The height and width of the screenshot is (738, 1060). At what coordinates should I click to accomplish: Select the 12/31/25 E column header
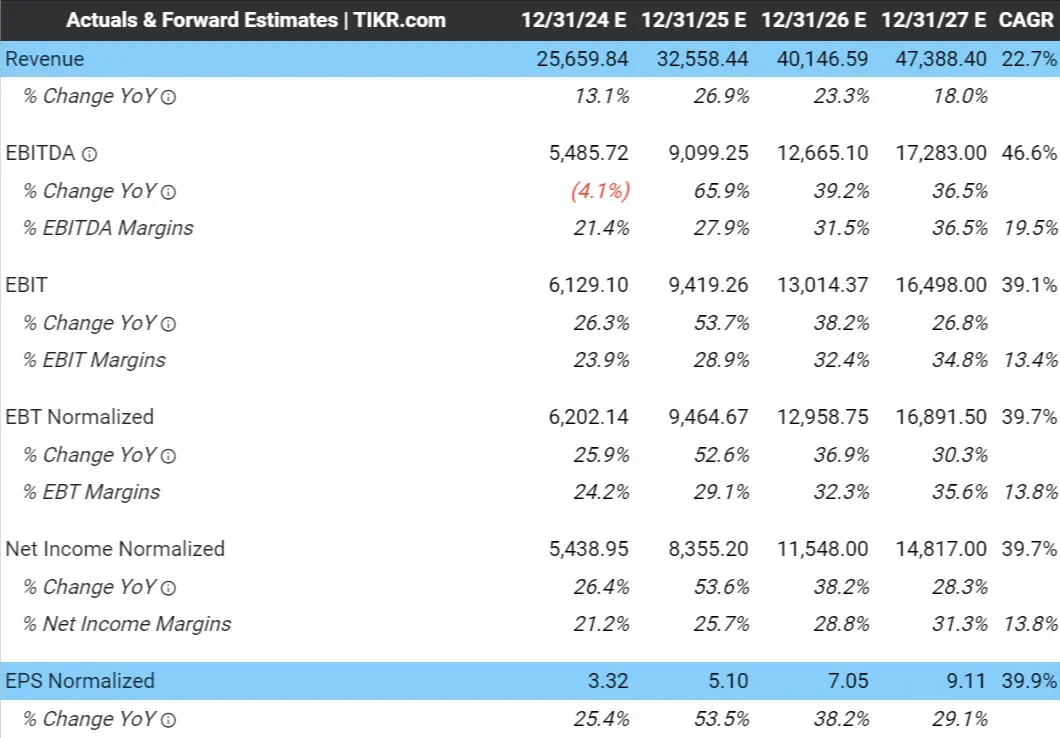tap(694, 20)
